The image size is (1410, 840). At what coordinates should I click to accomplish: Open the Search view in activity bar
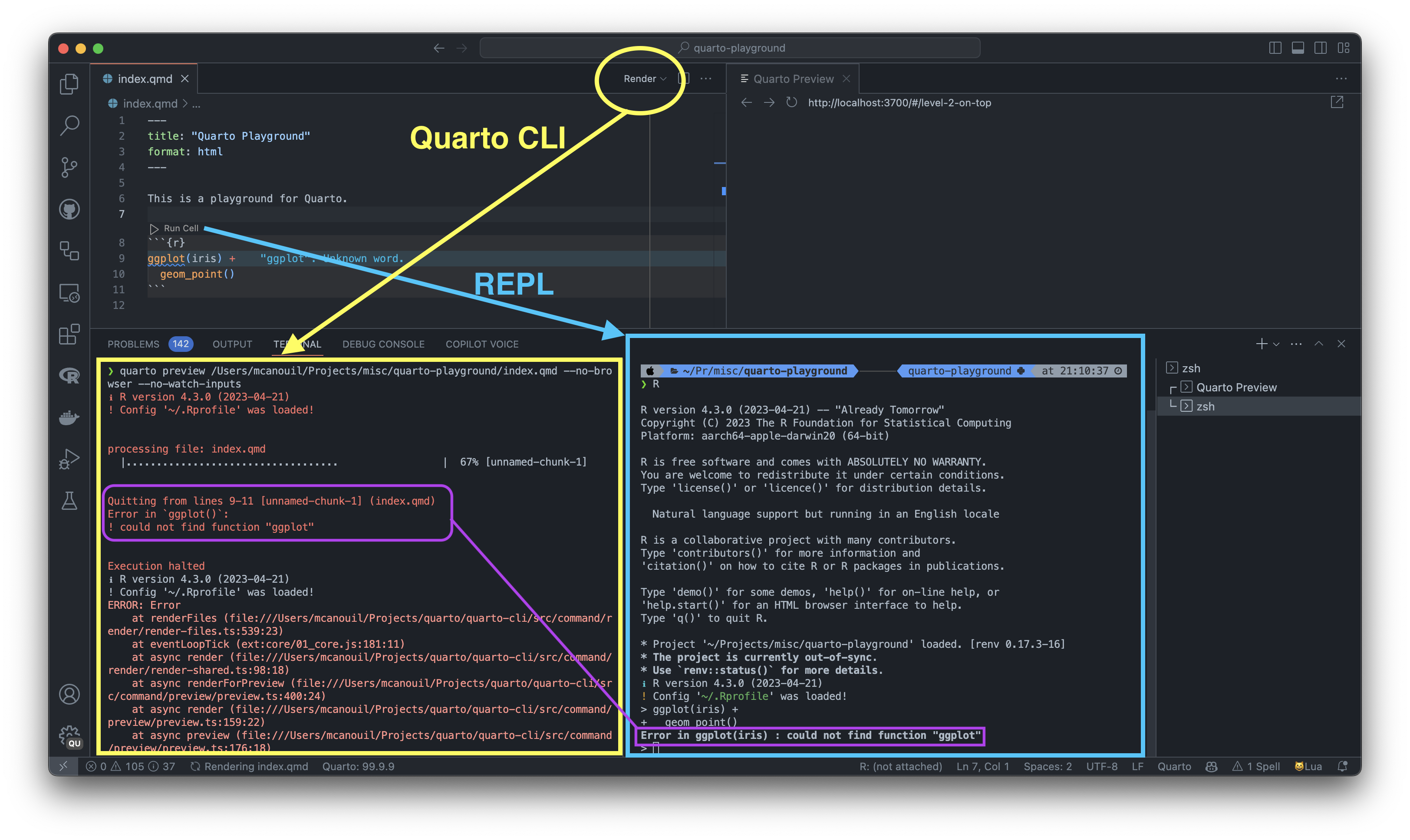tap(69, 126)
